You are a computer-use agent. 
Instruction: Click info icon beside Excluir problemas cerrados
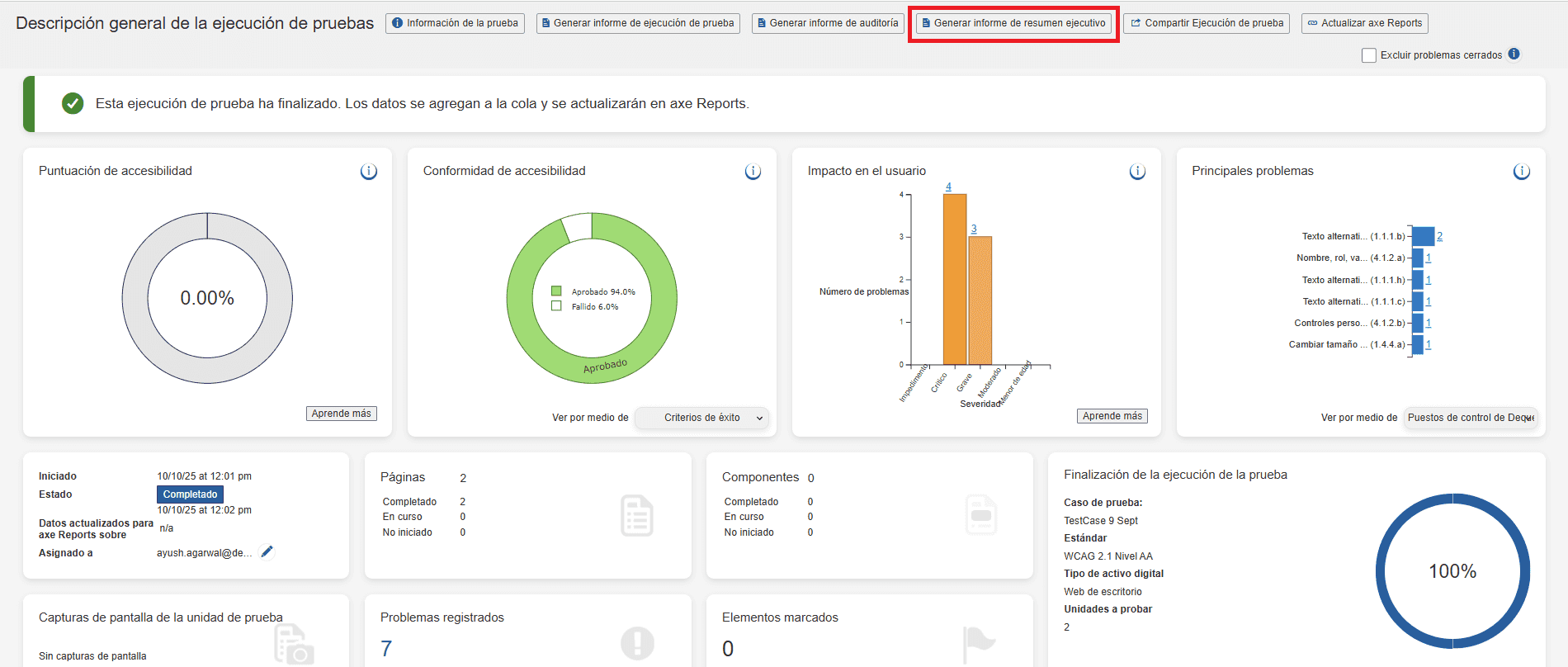1514,54
